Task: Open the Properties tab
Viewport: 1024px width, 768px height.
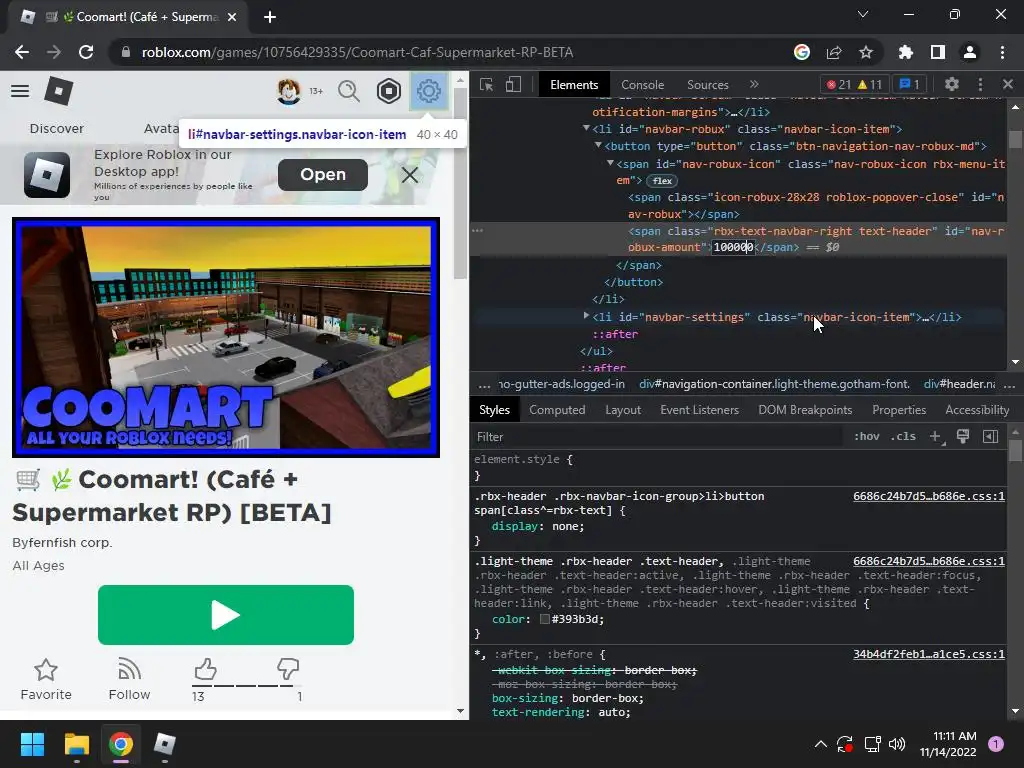Action: pos(899,410)
